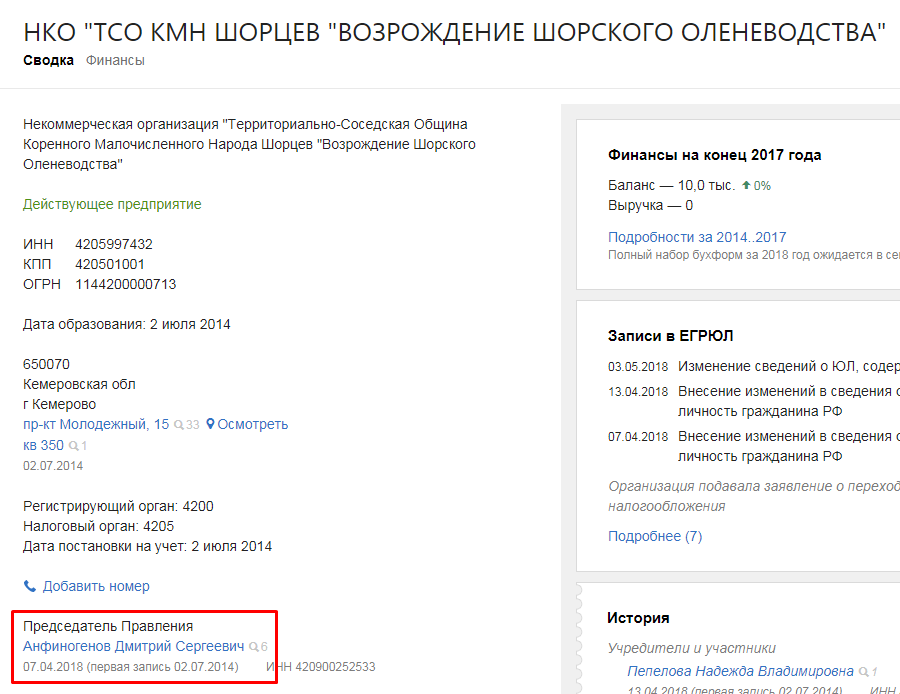
Task: Click the Добавить номер link
Action: 96,586
